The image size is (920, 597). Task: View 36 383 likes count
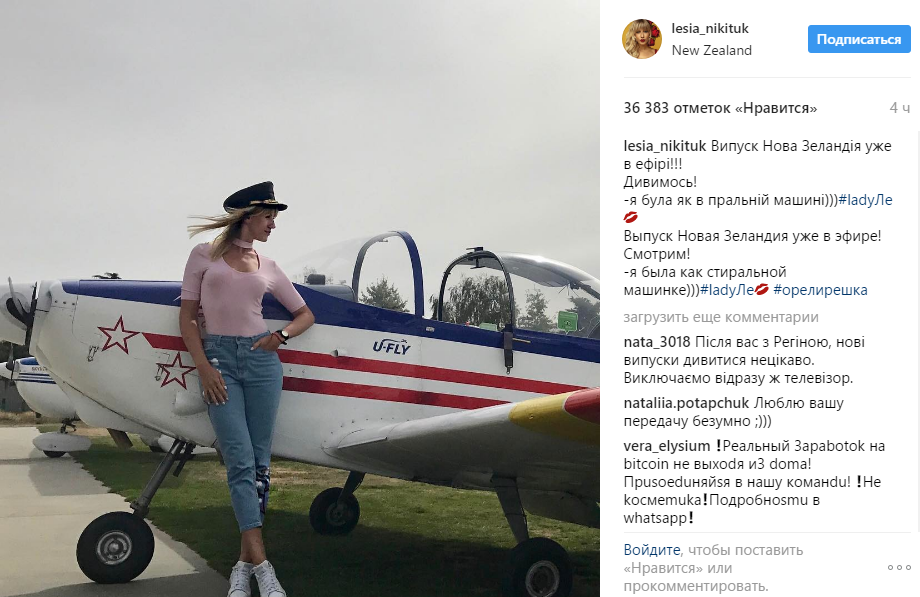pyautogui.click(x=720, y=108)
